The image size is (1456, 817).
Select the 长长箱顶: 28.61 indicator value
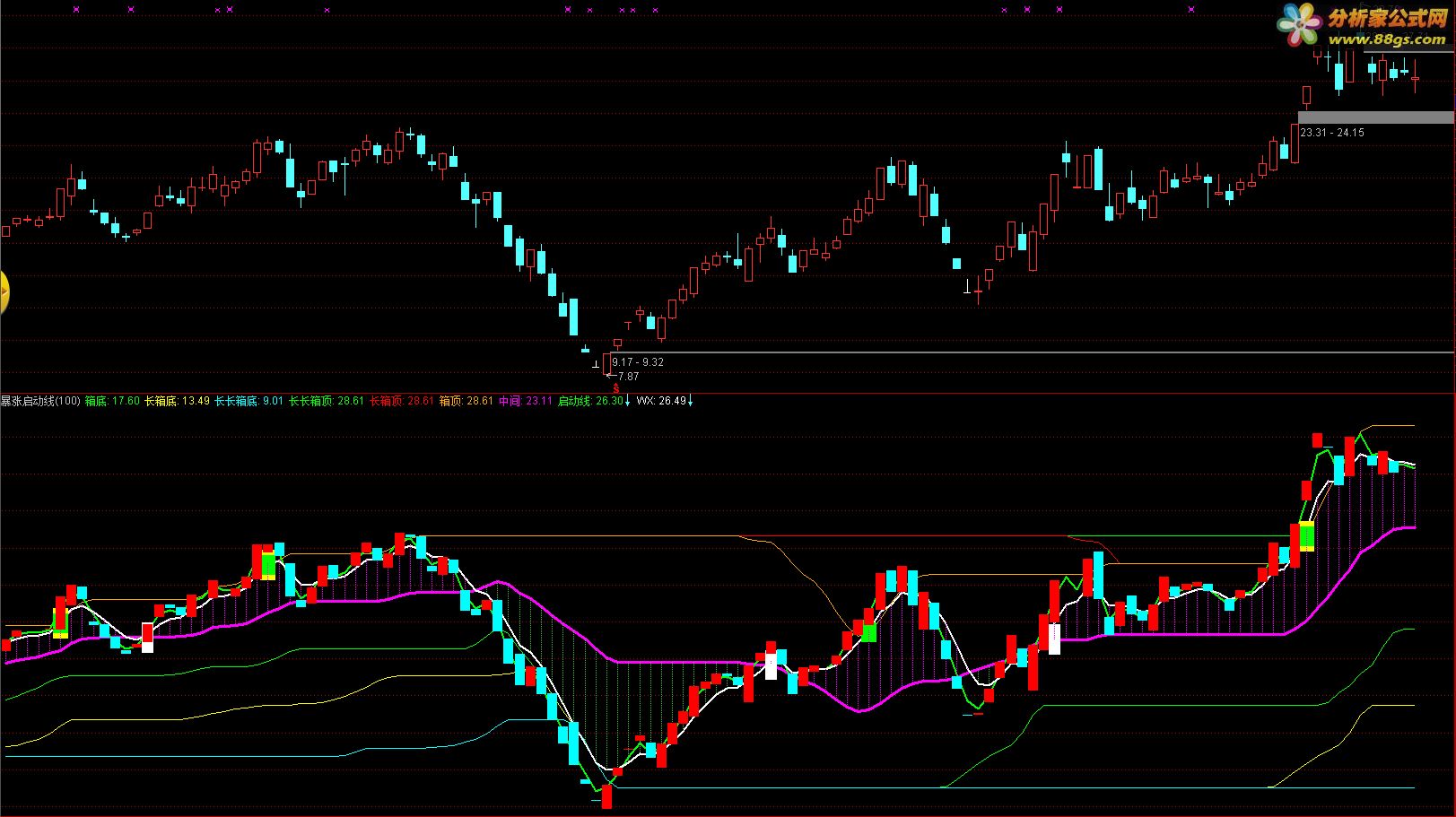(x=327, y=401)
